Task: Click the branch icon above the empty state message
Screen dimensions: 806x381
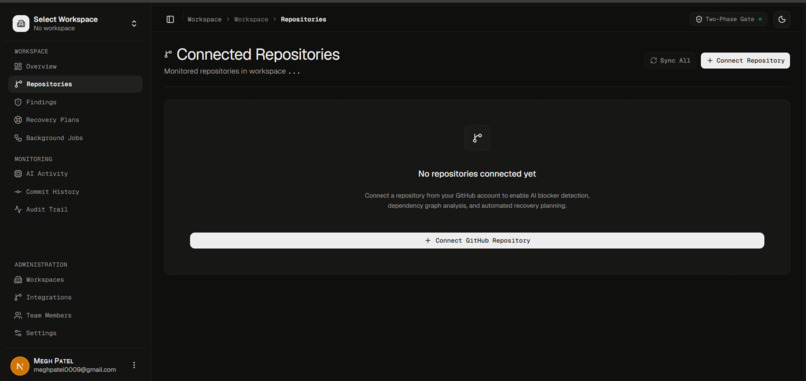Action: (x=477, y=138)
